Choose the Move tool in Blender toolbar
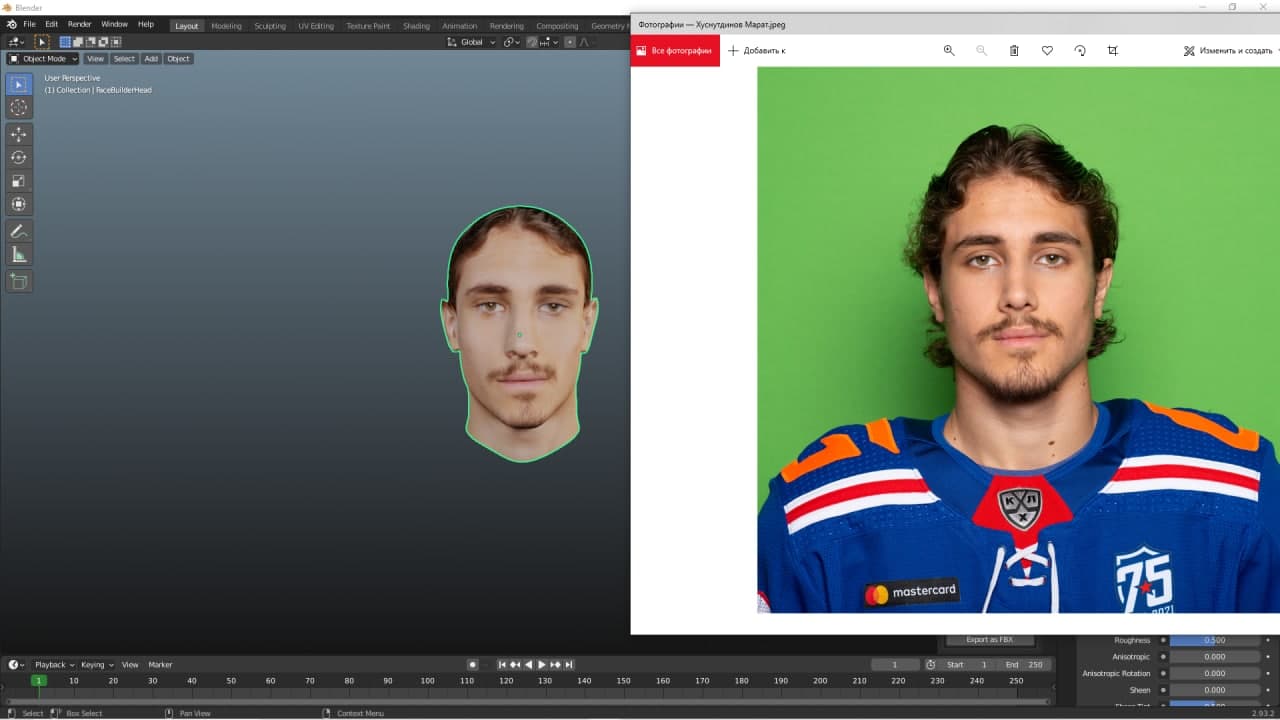The height and width of the screenshot is (720, 1280). [18, 134]
